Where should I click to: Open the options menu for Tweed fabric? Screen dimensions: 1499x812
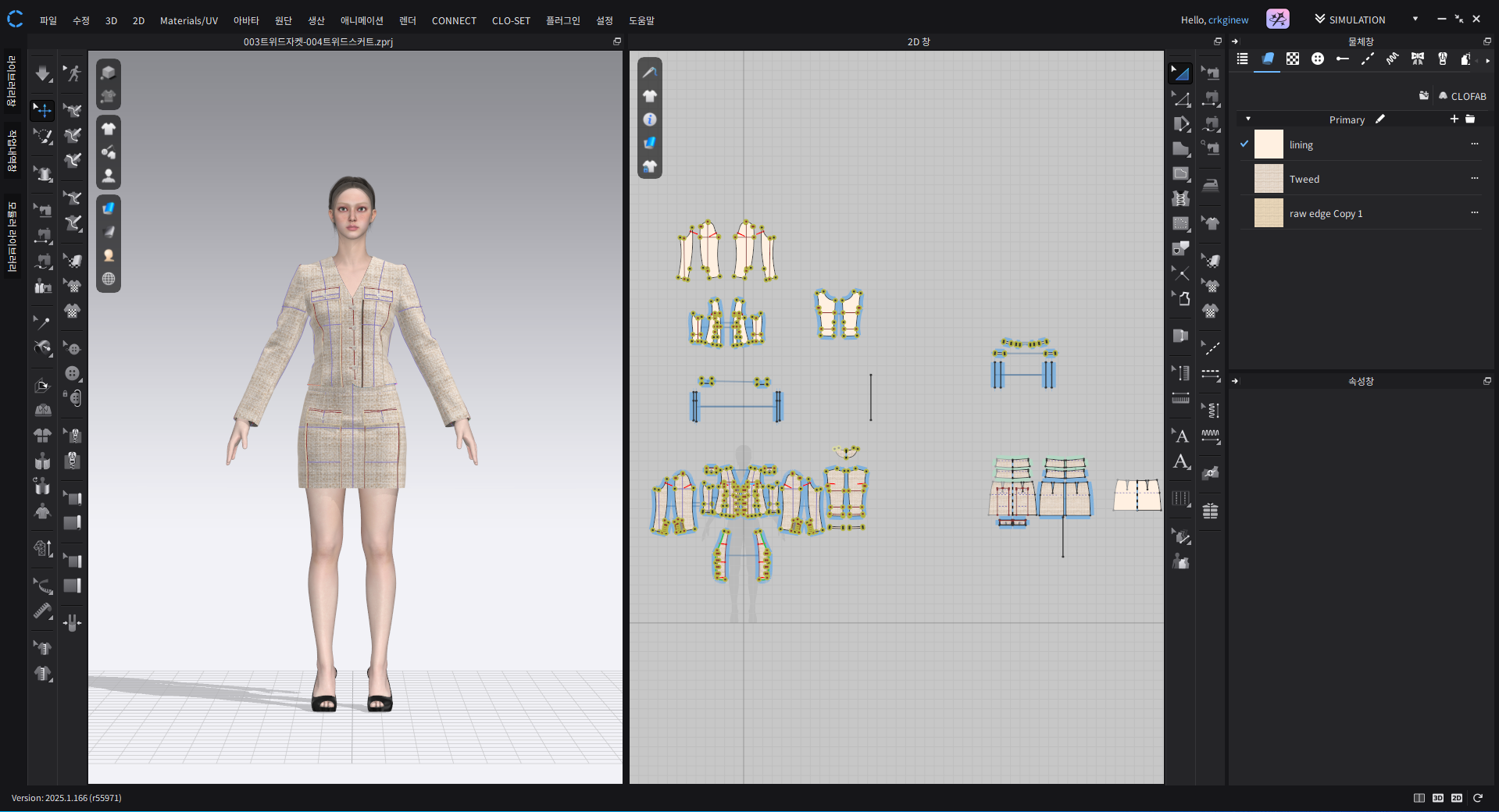1474,179
